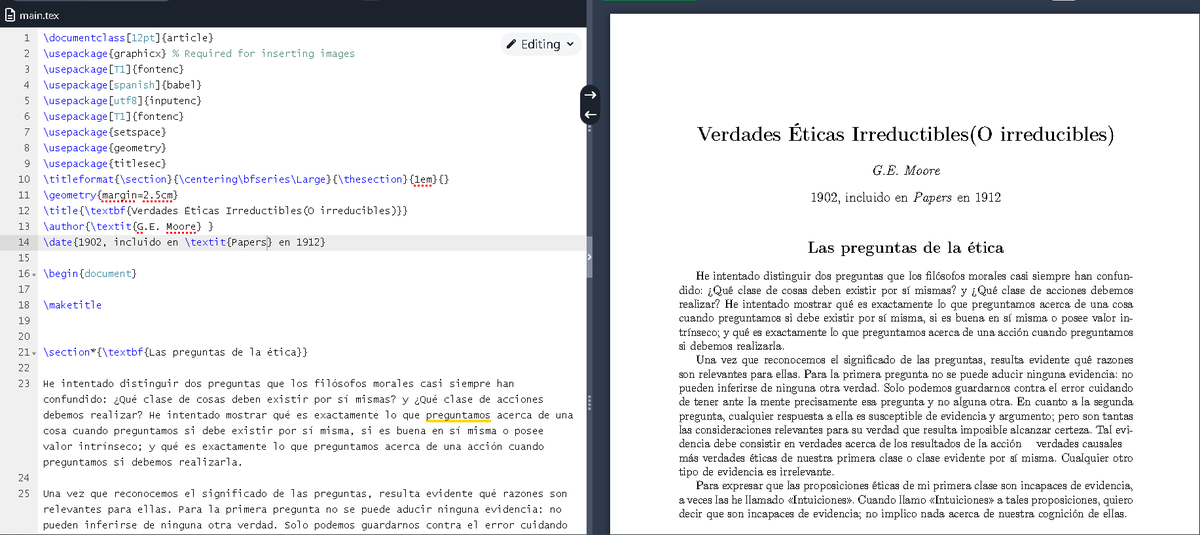
Task: Click the underlined word preguntamos in the editor
Action: pos(457,415)
